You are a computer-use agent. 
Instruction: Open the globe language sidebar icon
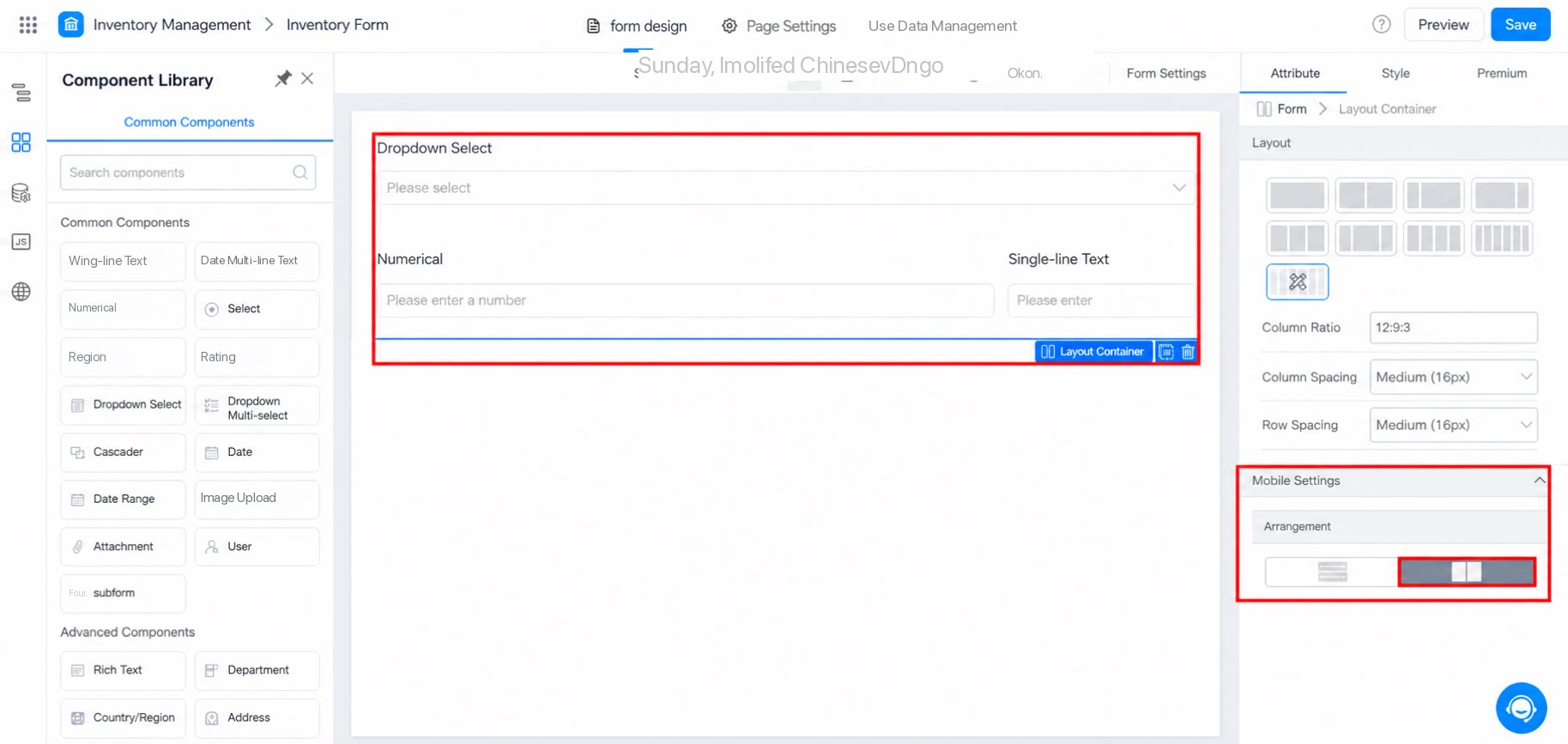[x=21, y=292]
